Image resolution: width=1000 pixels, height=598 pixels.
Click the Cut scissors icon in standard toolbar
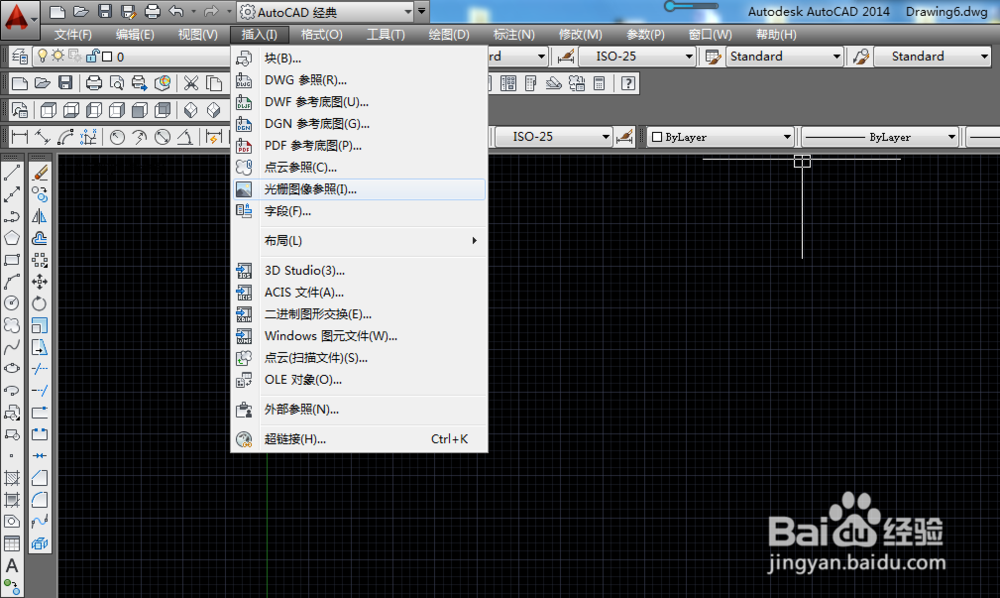coord(191,83)
